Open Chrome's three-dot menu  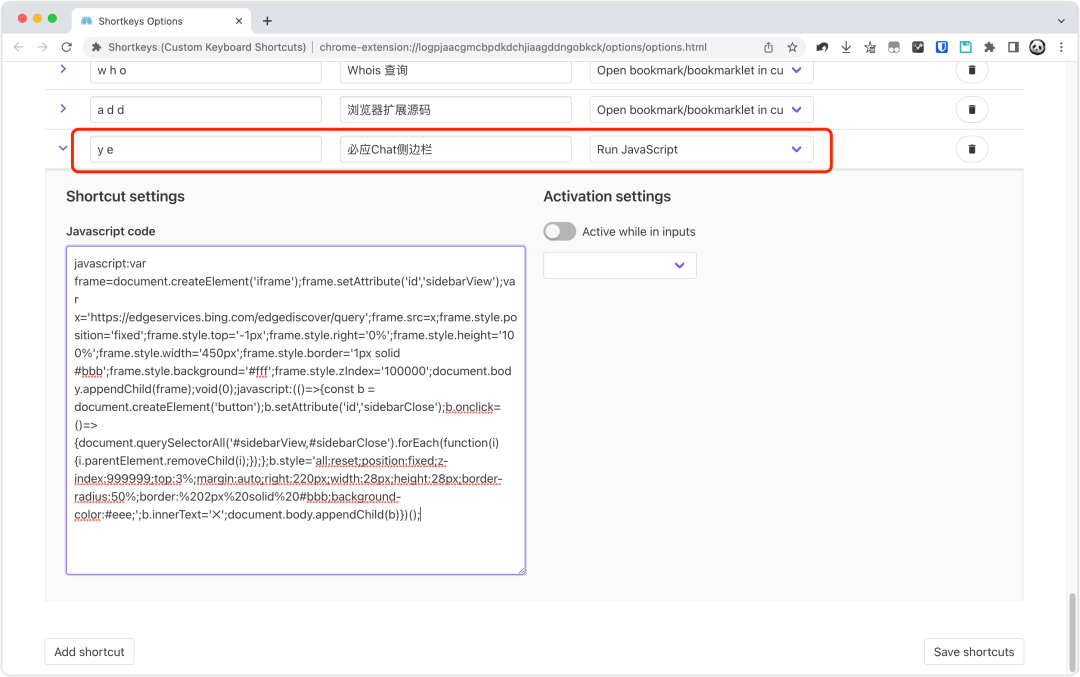point(1061,47)
